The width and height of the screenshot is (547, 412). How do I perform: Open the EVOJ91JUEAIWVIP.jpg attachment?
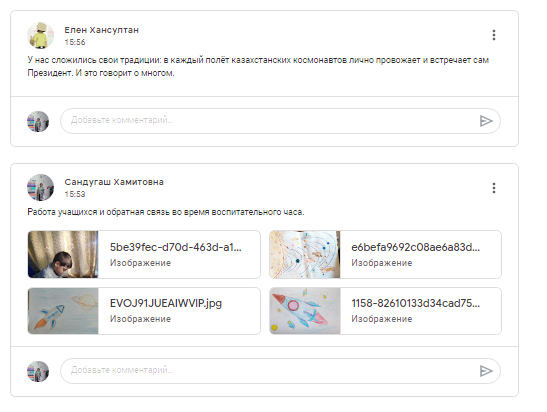click(144, 311)
